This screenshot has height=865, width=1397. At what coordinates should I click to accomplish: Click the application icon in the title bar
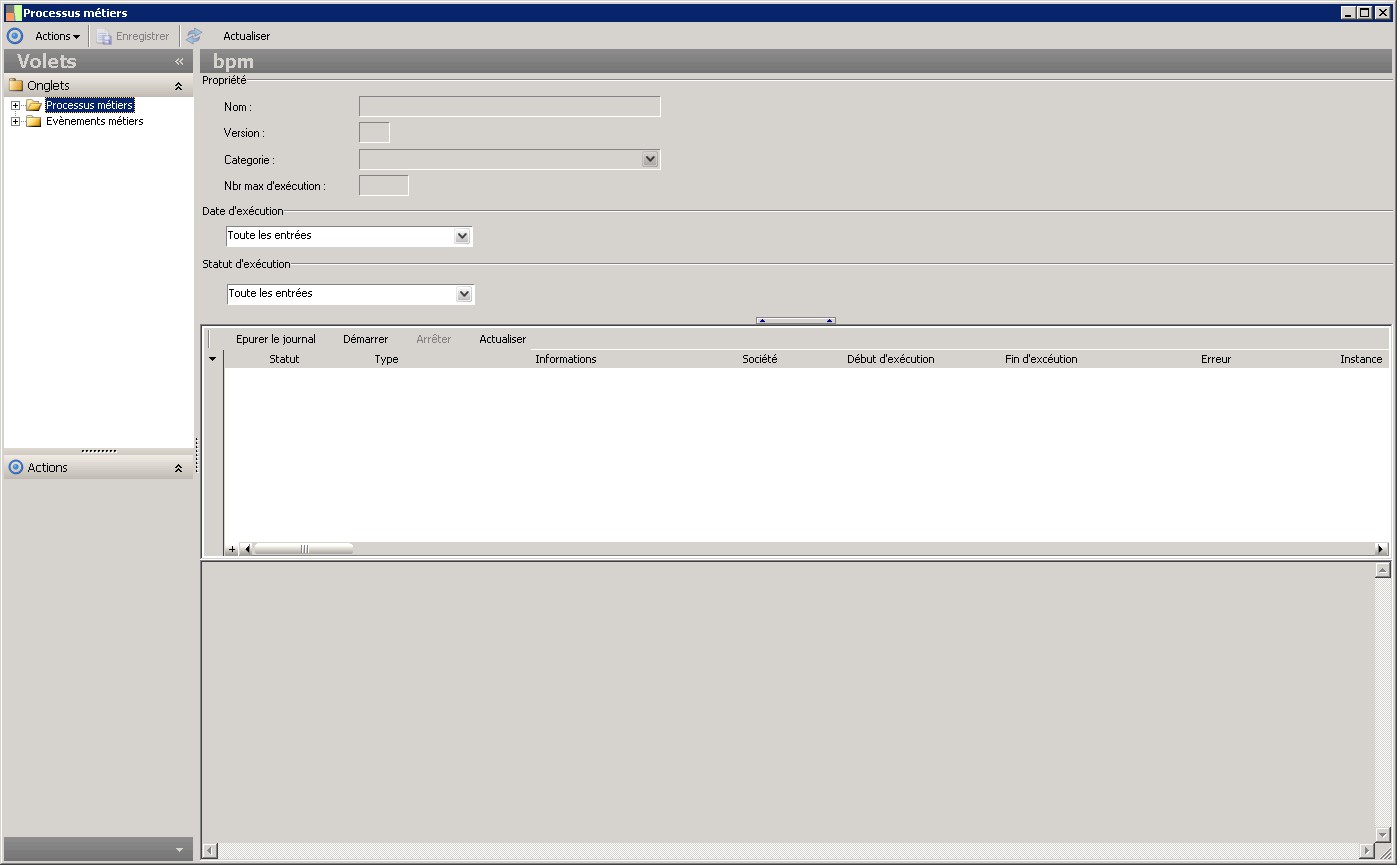(x=13, y=13)
